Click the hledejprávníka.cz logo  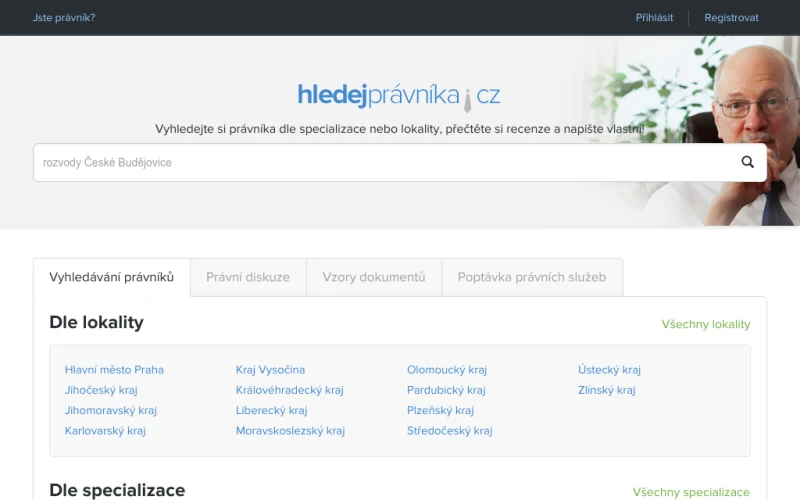click(x=399, y=96)
